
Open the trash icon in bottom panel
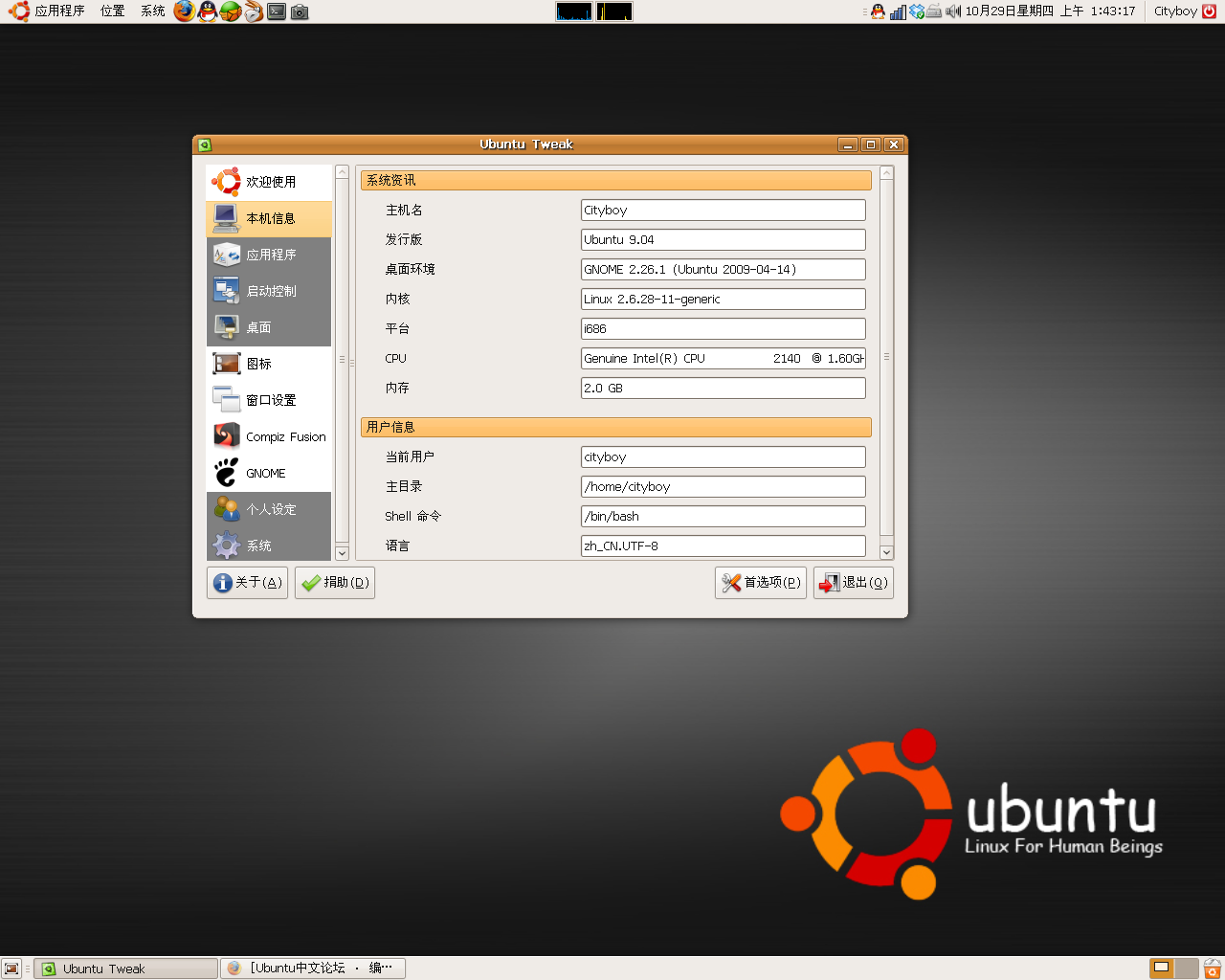point(1212,969)
